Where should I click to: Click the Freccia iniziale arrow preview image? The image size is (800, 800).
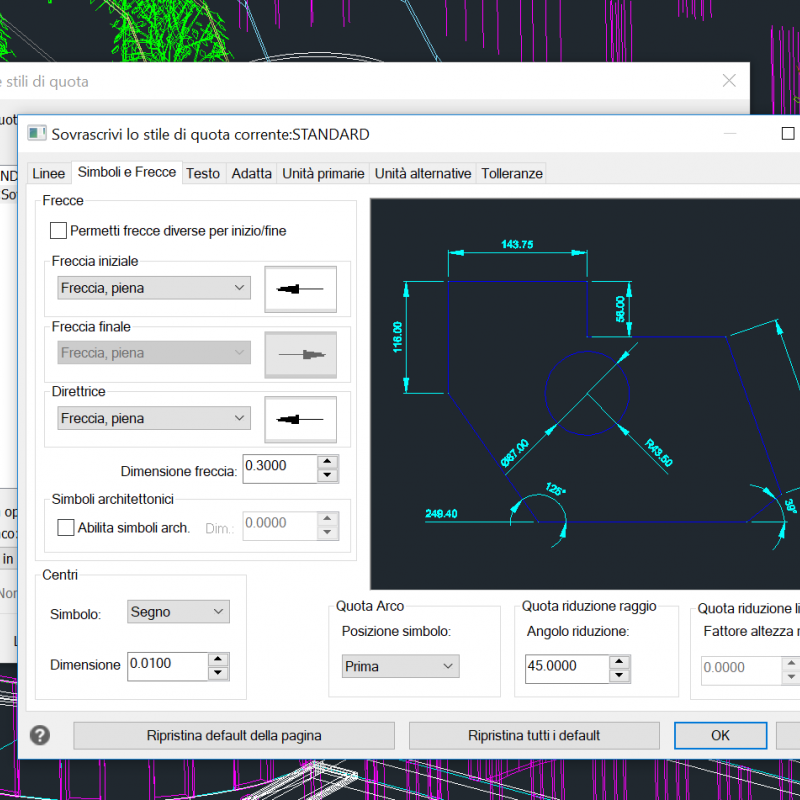pos(300,289)
